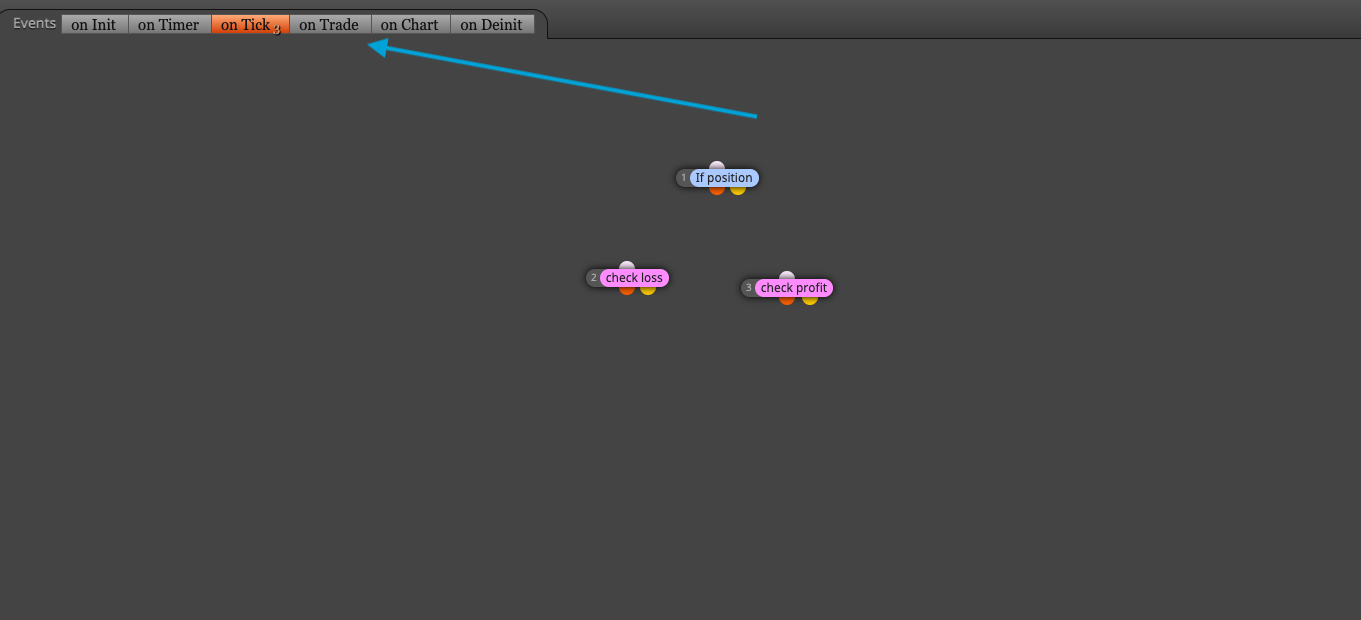Click input connector atop check loss block
This screenshot has width=1361, height=620.
click(x=627, y=266)
